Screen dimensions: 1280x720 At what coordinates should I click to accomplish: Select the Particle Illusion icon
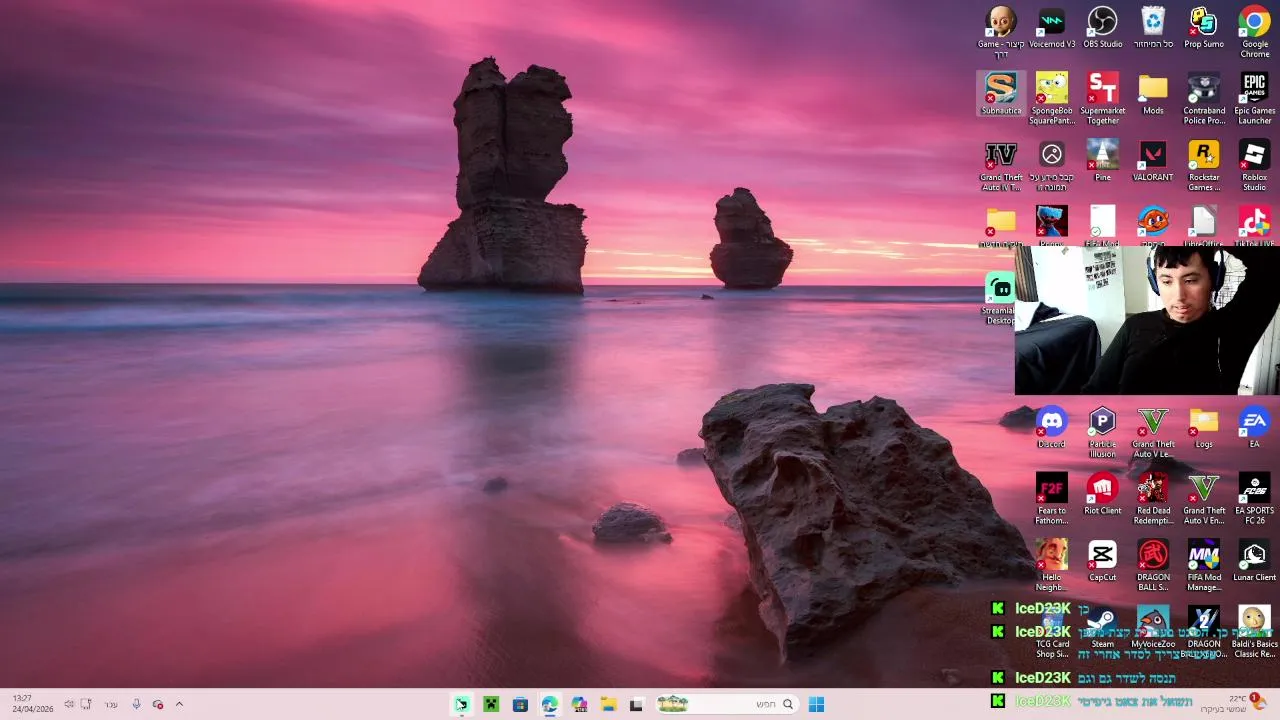pyautogui.click(x=1102, y=432)
